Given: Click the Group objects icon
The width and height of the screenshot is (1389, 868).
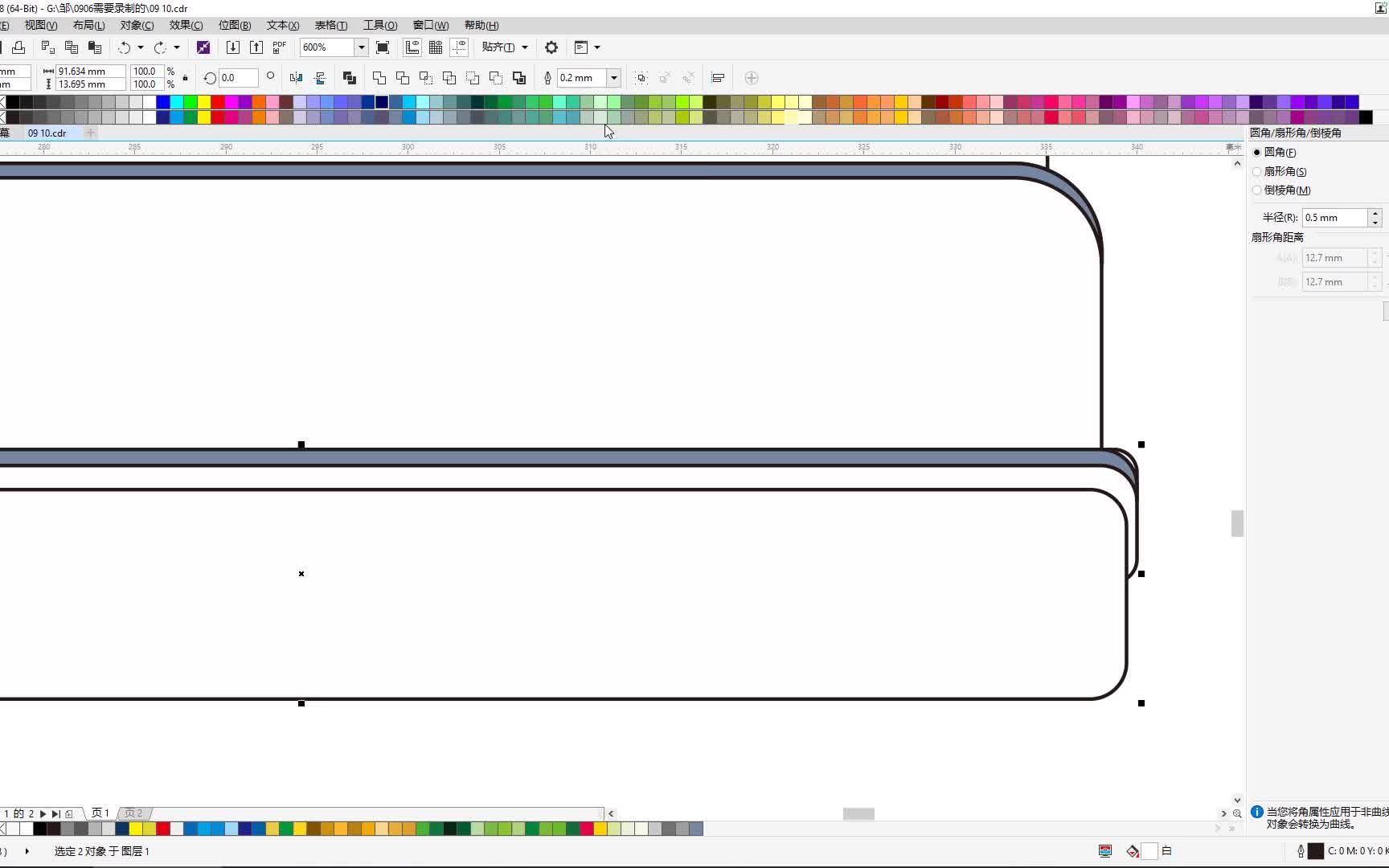Looking at the screenshot, I should (641, 78).
